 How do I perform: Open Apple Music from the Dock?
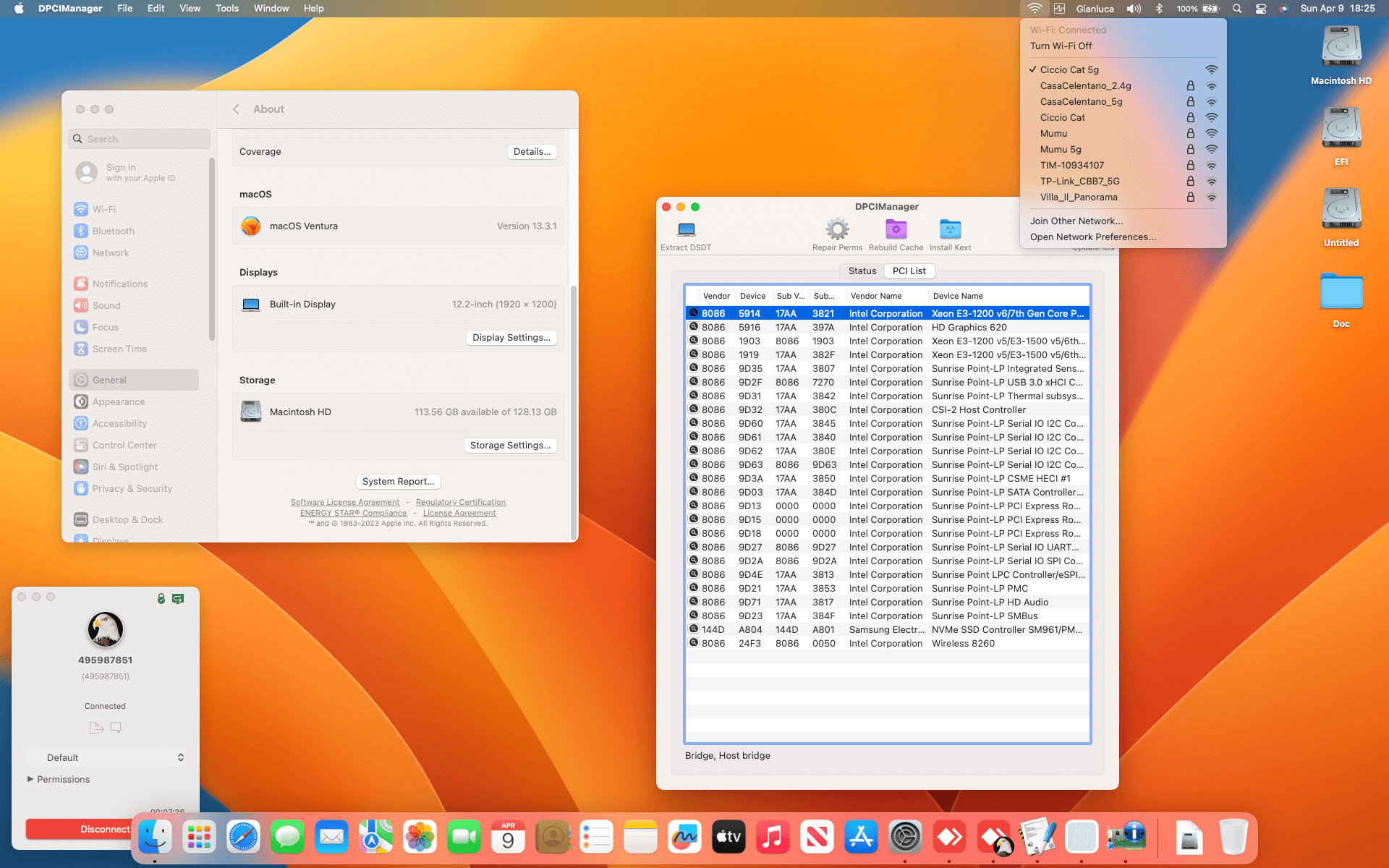point(773,836)
